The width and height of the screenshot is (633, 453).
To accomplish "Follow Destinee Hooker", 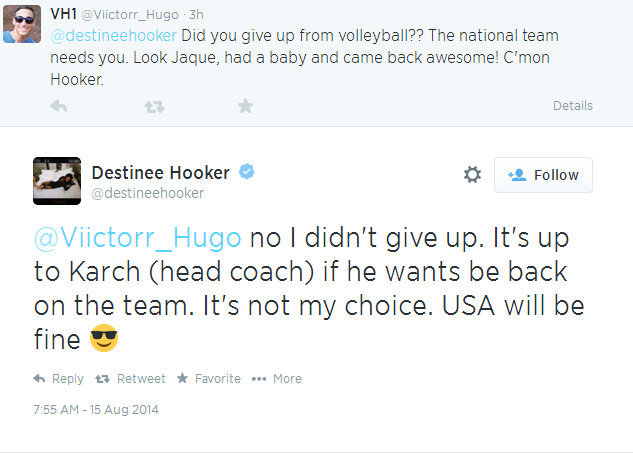I will tap(543, 175).
